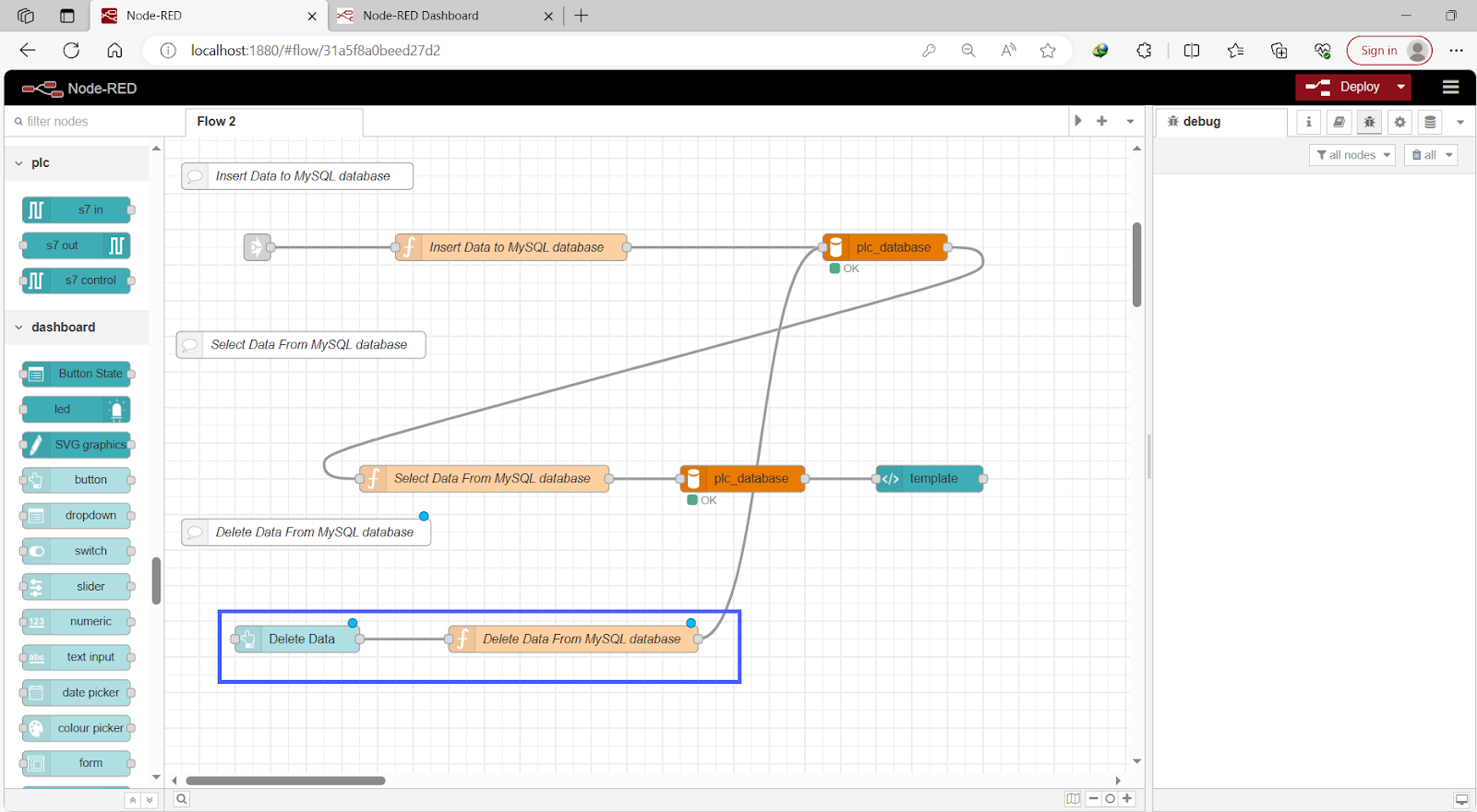
Task: Open the Deploy options dropdown arrow
Action: click(x=1401, y=87)
